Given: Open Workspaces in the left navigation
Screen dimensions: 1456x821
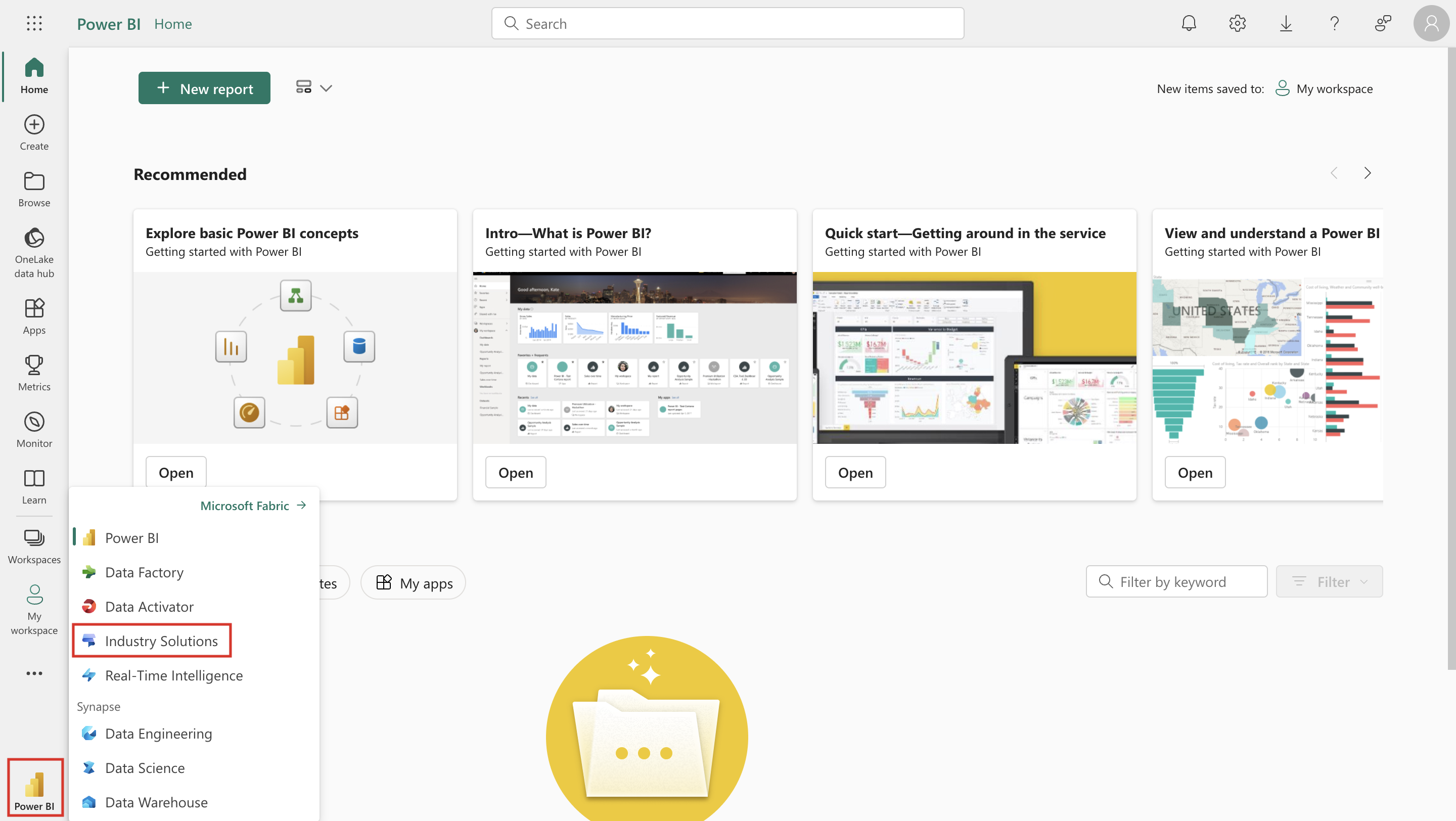Looking at the screenshot, I should pyautogui.click(x=34, y=546).
